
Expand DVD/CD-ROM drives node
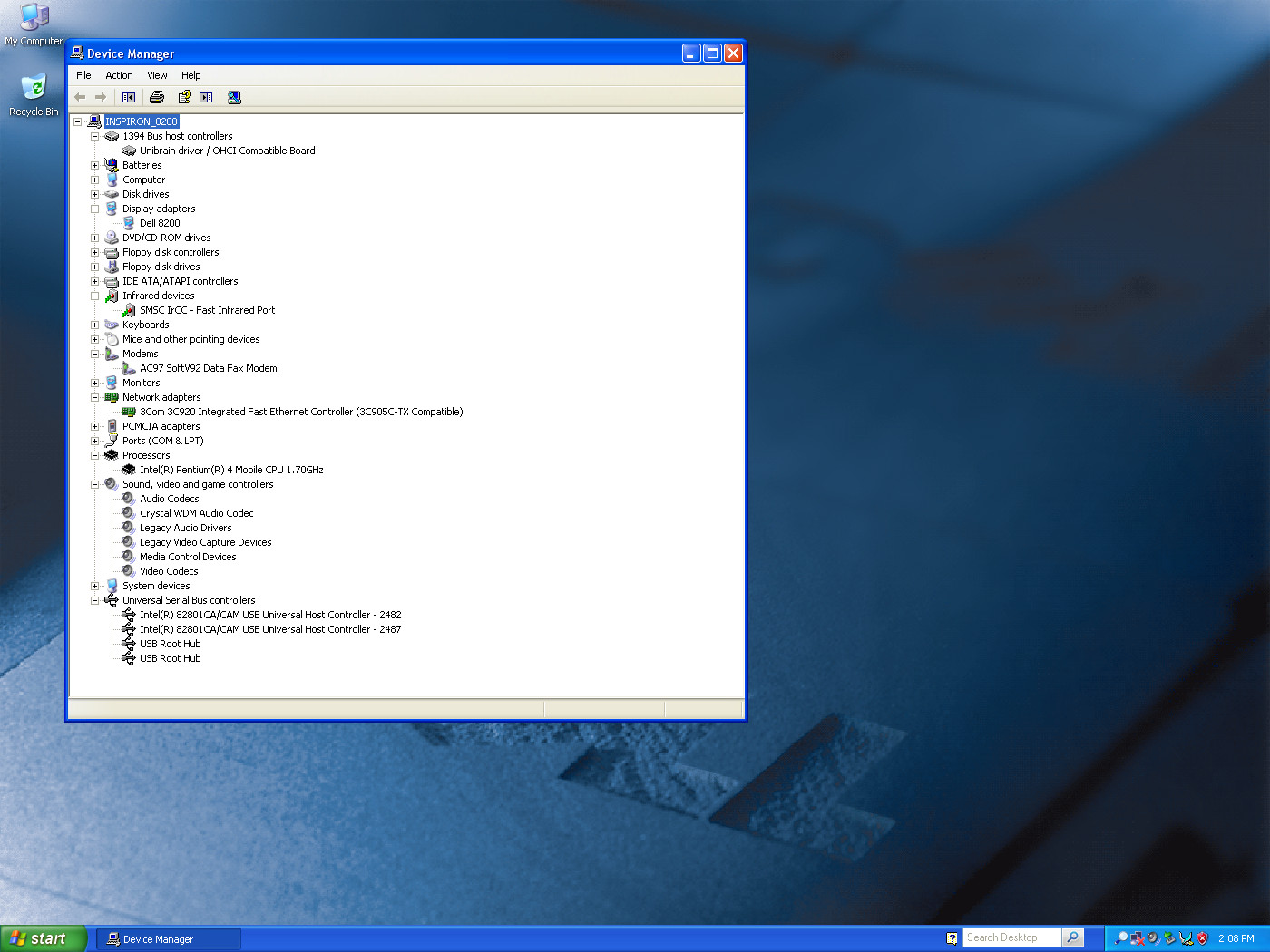(94, 238)
